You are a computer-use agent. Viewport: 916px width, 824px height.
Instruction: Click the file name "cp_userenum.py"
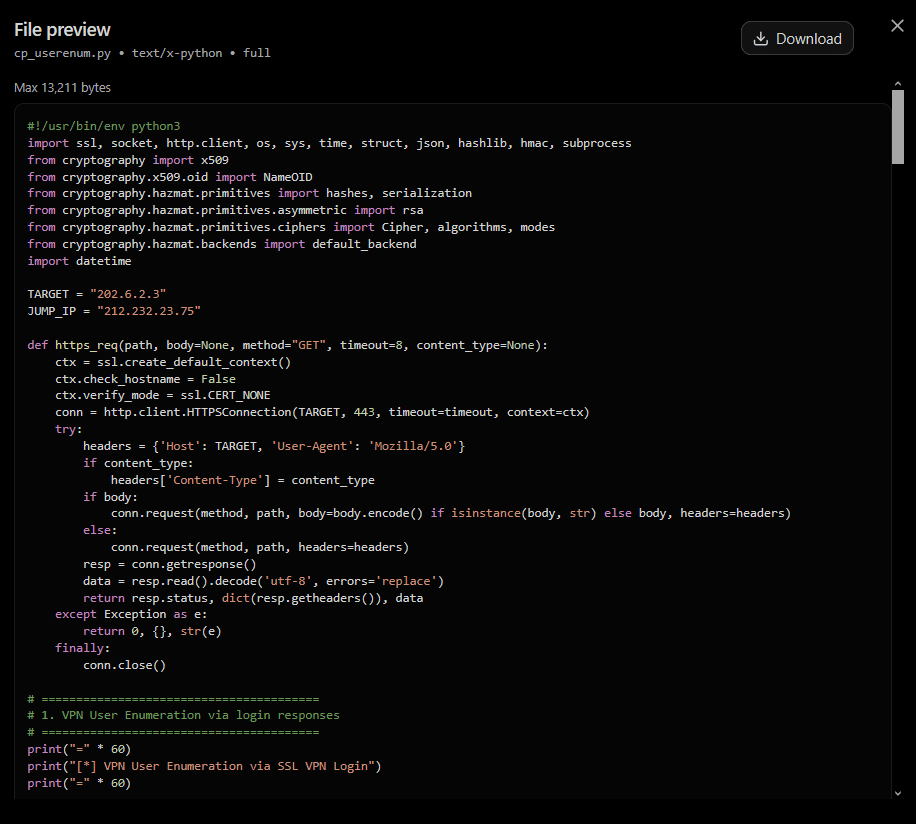coord(63,53)
